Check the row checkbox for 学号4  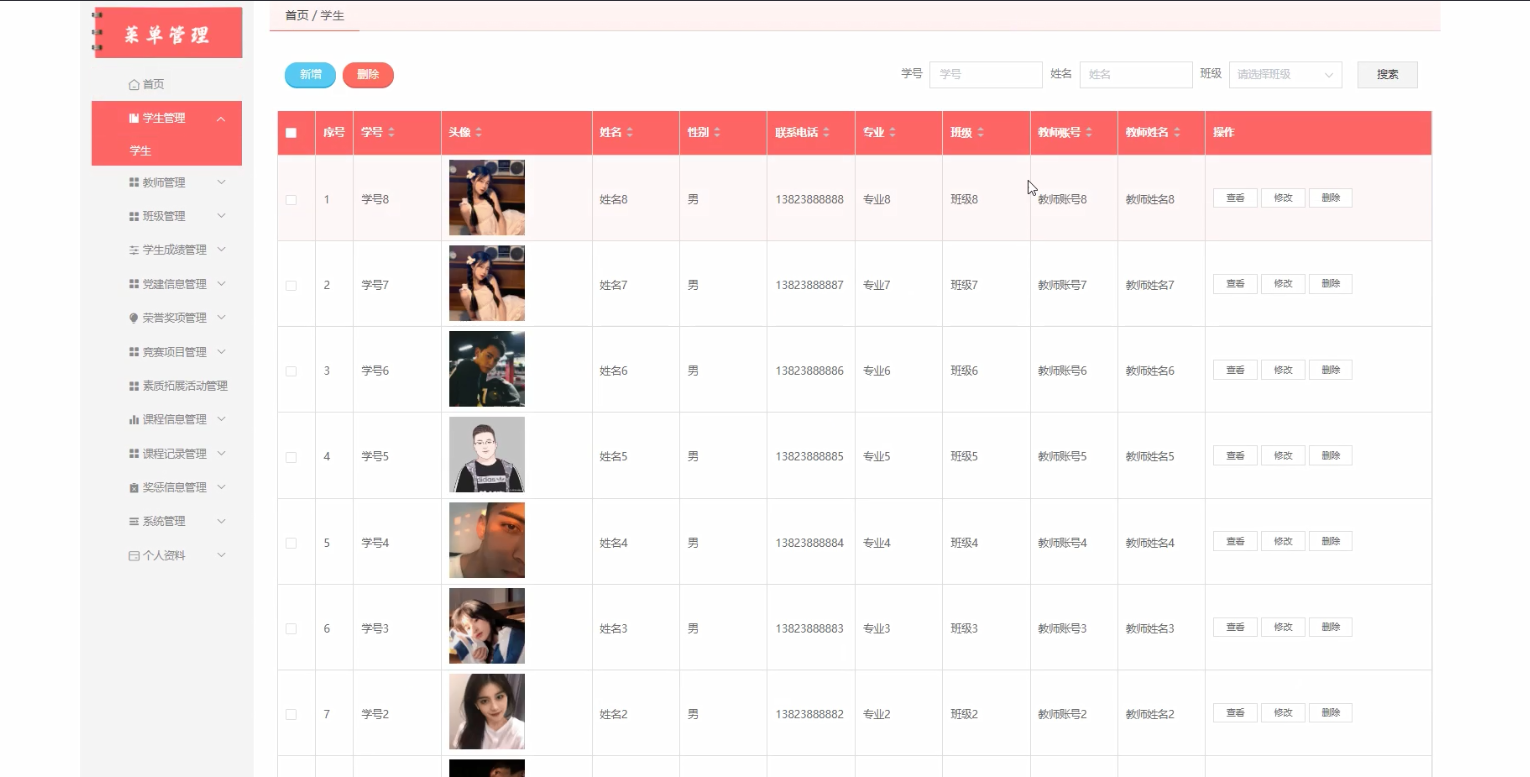[291, 543]
